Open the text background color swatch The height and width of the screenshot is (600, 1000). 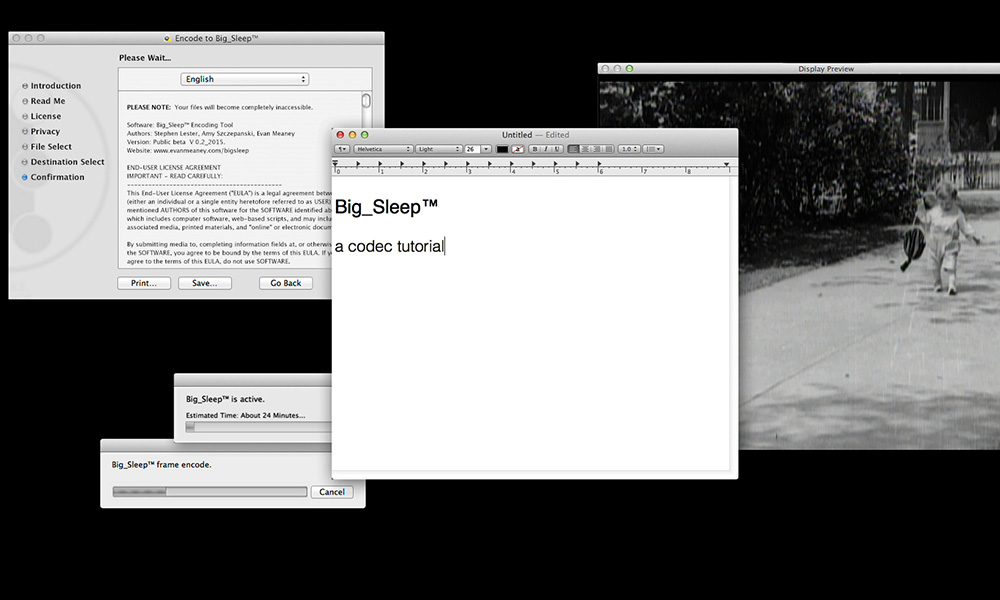518,149
